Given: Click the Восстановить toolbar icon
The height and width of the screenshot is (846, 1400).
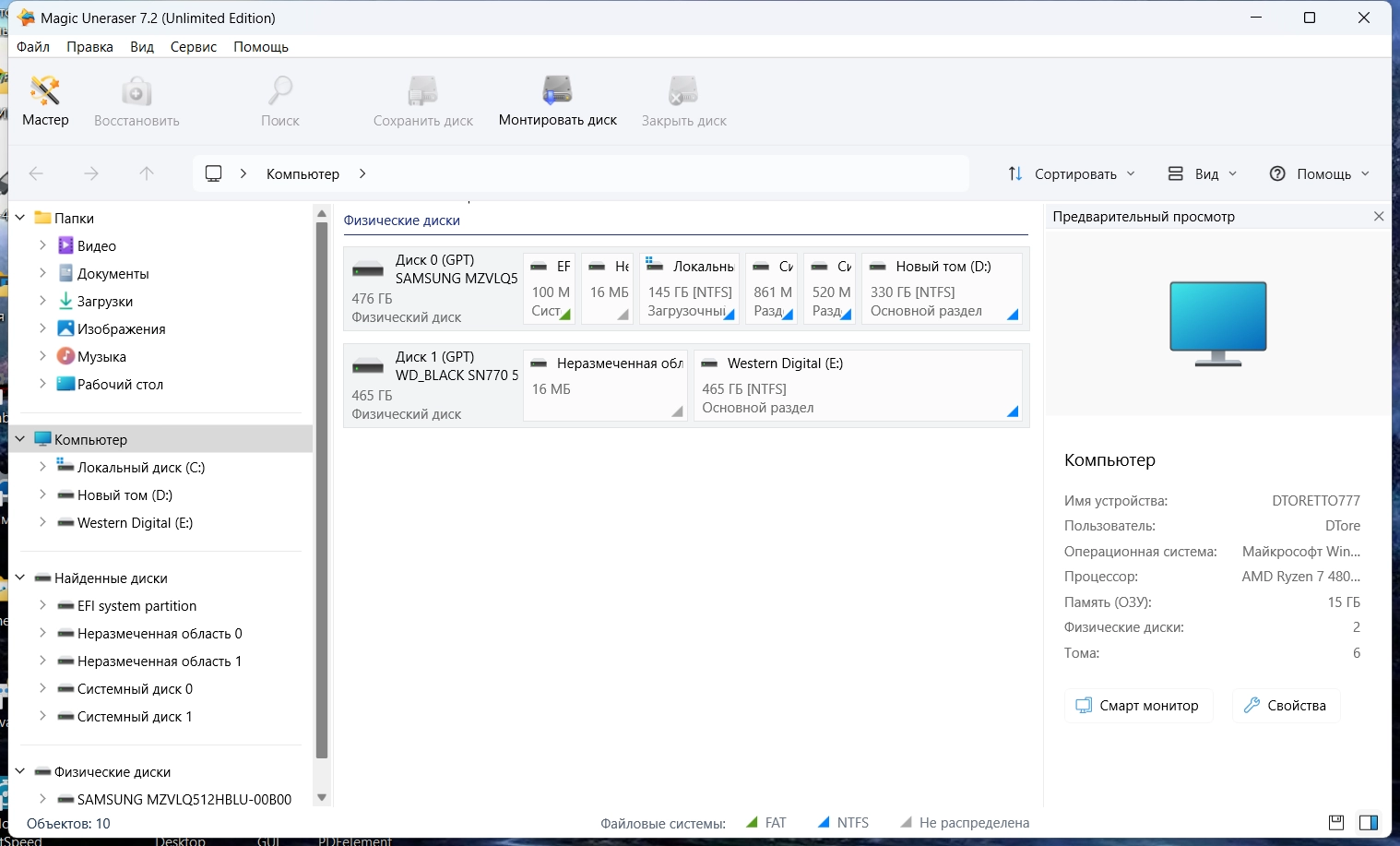Looking at the screenshot, I should [x=136, y=91].
